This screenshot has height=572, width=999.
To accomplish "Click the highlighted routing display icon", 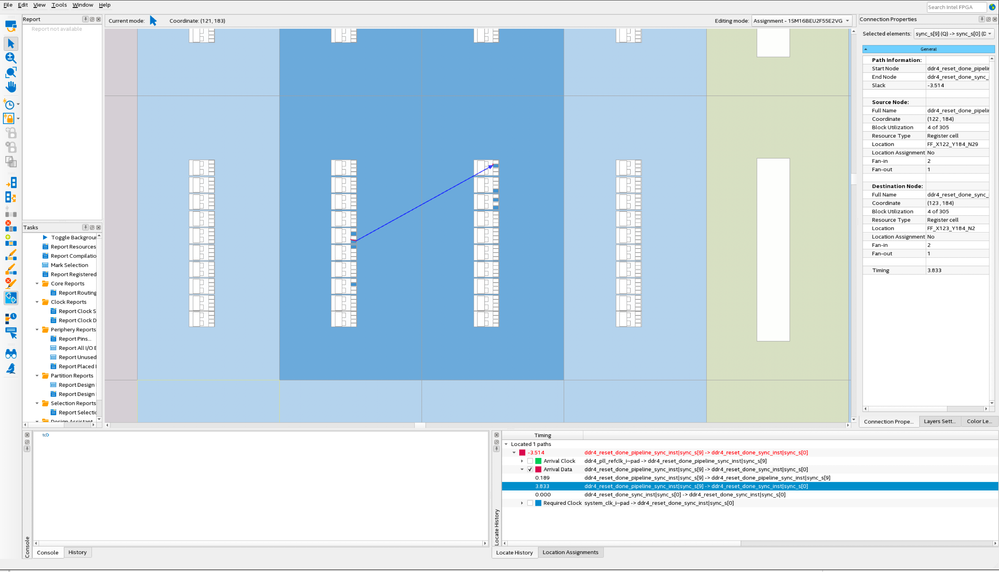I will pyautogui.click(x=11, y=298).
